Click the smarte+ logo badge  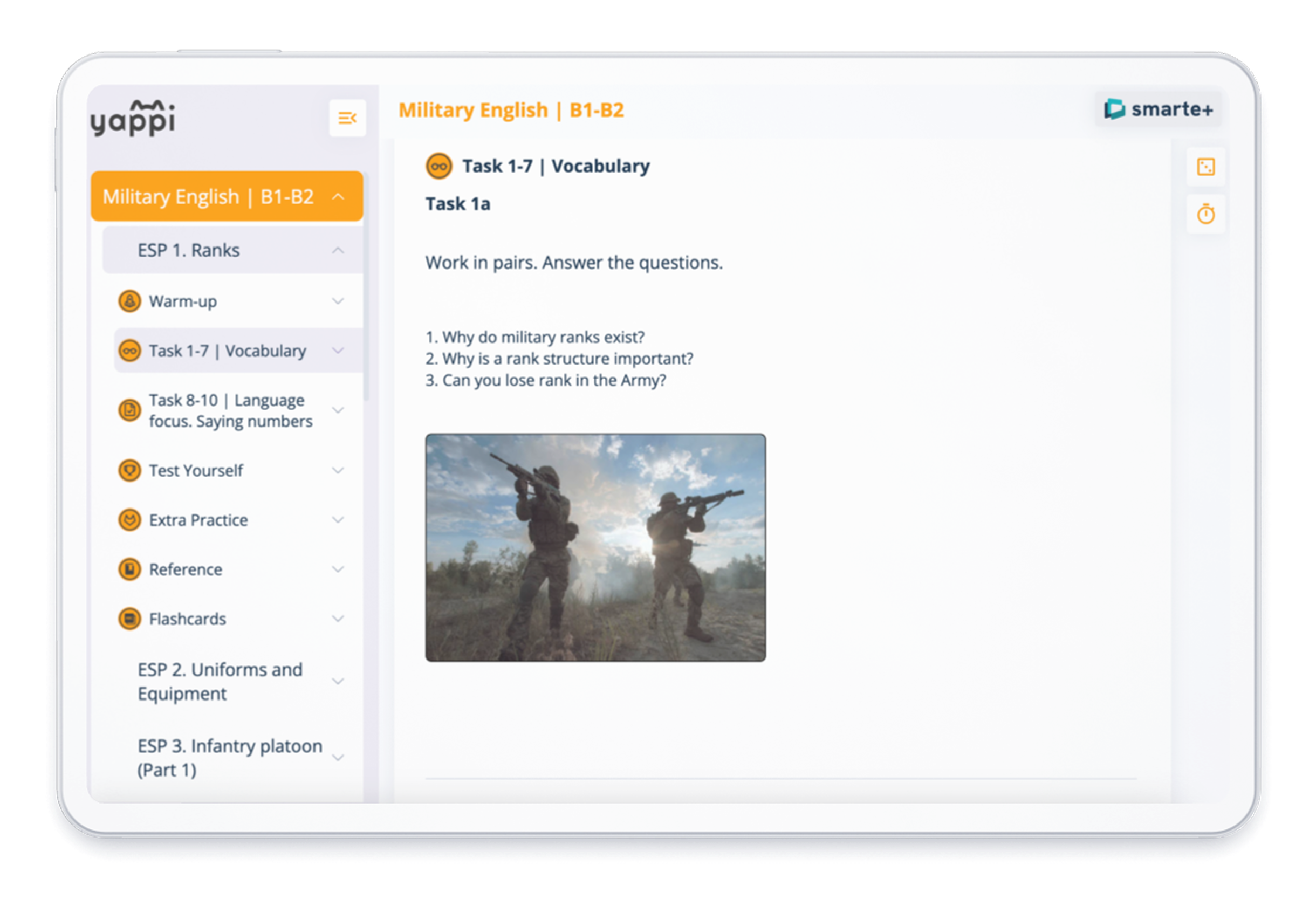click(1158, 109)
